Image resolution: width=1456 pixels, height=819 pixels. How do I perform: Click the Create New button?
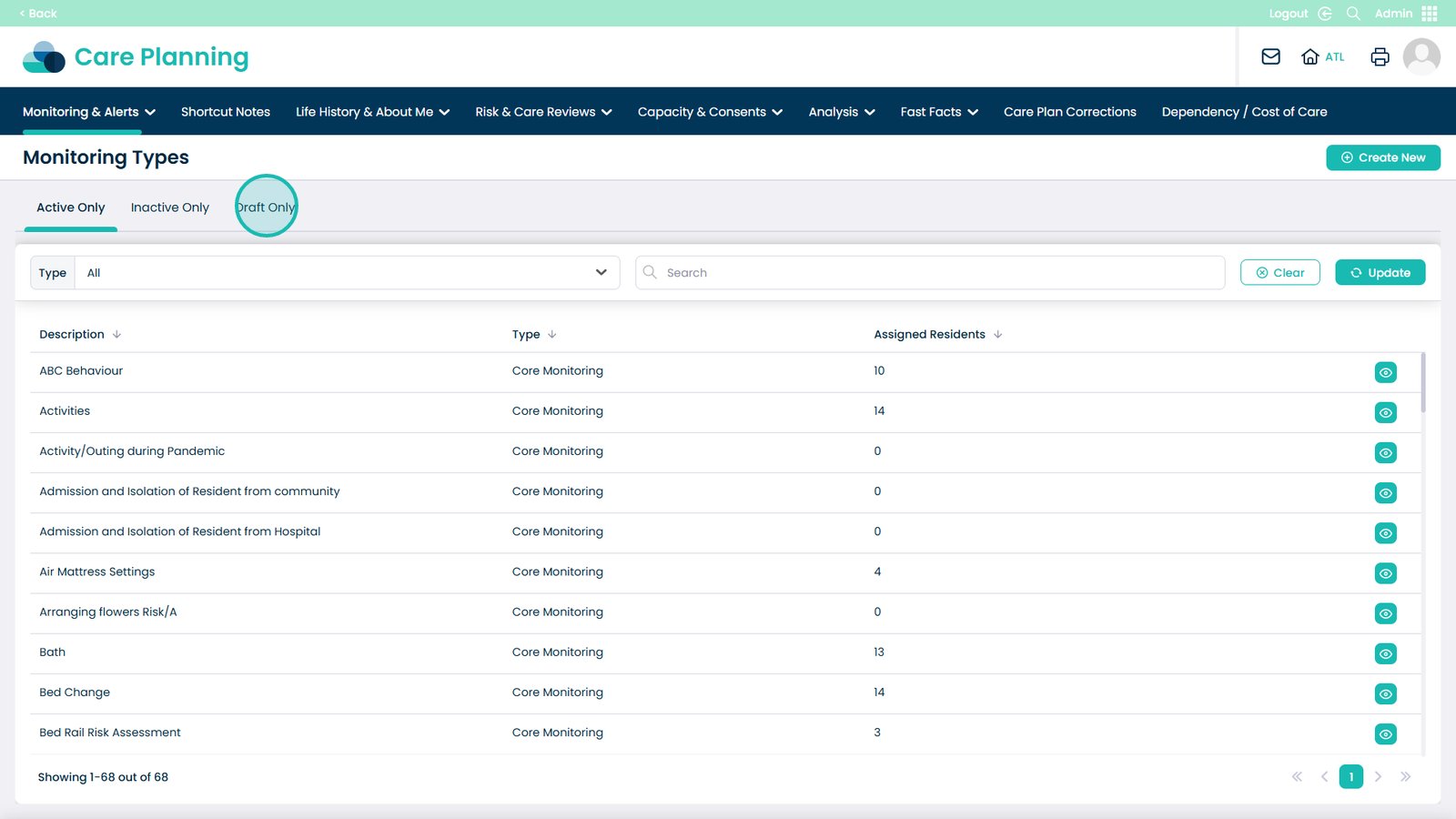pyautogui.click(x=1382, y=157)
